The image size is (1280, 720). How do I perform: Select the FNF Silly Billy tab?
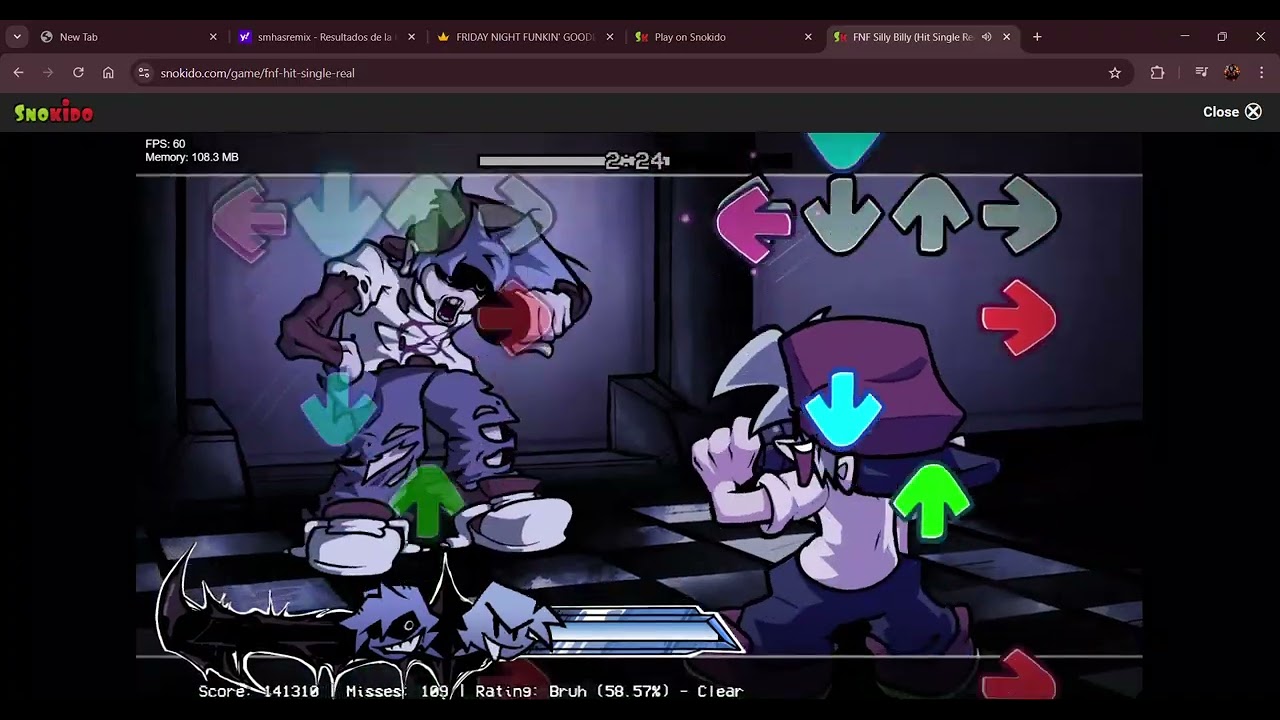coord(922,37)
